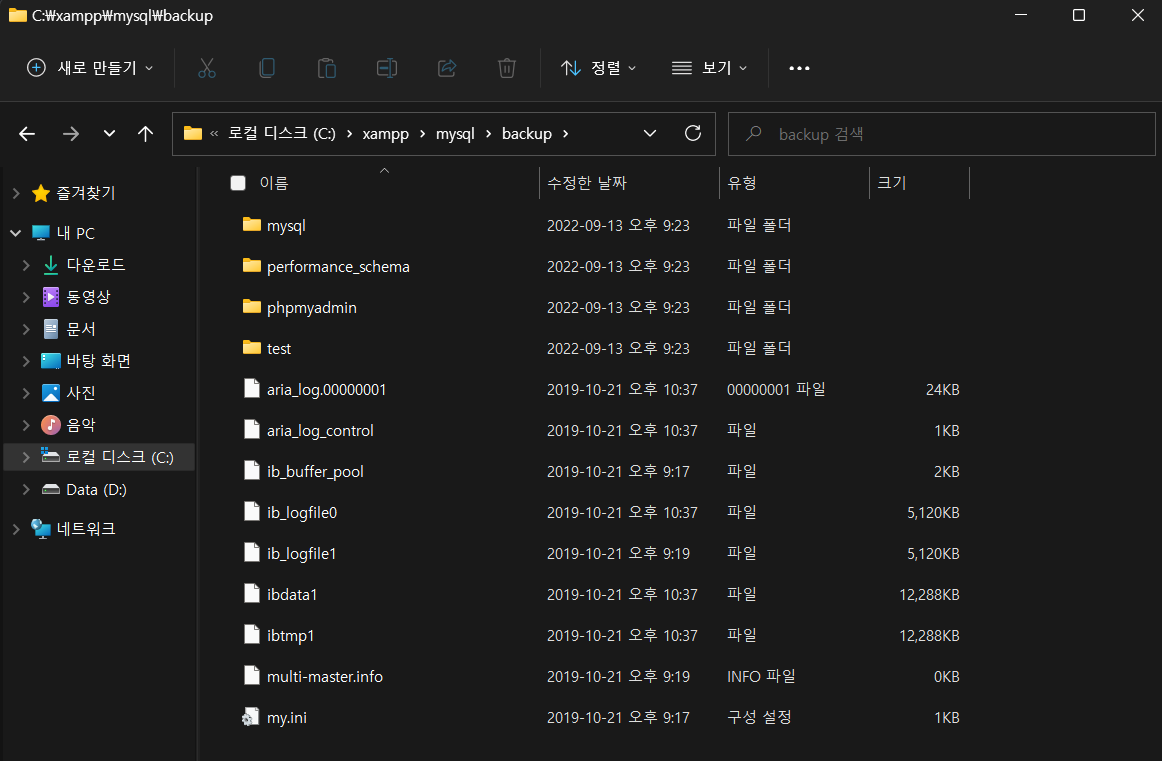Screen dimensions: 1162x761
Task: Click the aria_log.00000001 file icon
Action: click(x=252, y=389)
